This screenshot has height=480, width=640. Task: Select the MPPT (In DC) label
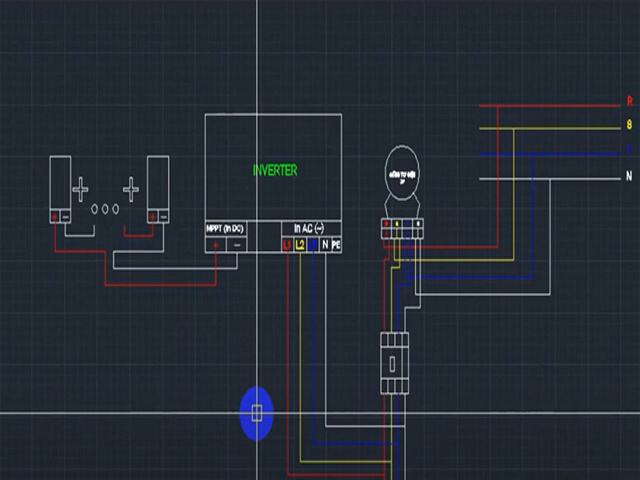(x=225, y=229)
